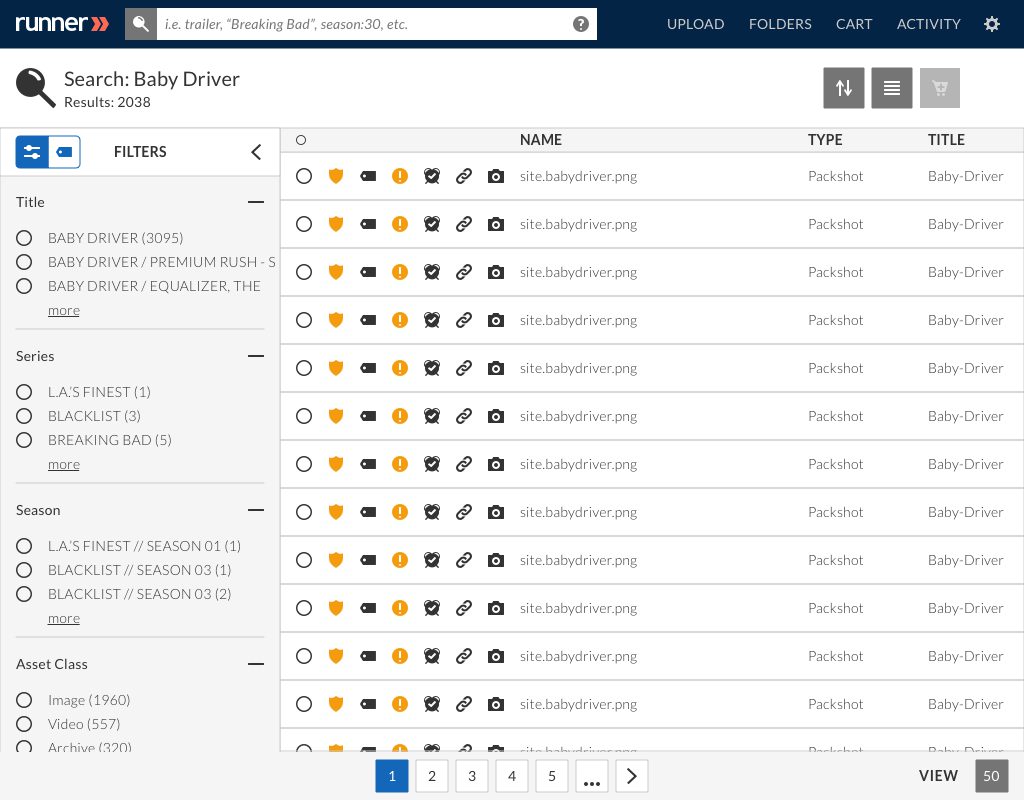Select BLACKLIST // SEASON 03 (1) filter
This screenshot has height=800, width=1024.
click(x=24, y=570)
